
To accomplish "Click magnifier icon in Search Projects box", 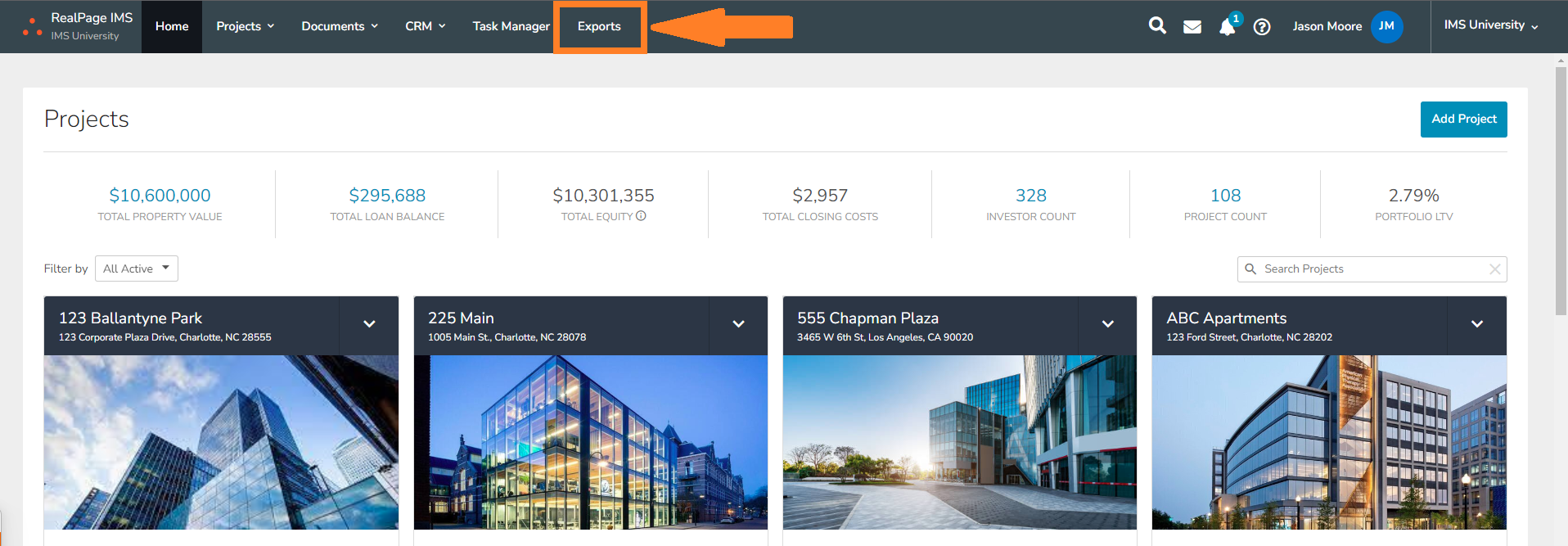I will 1250,268.
